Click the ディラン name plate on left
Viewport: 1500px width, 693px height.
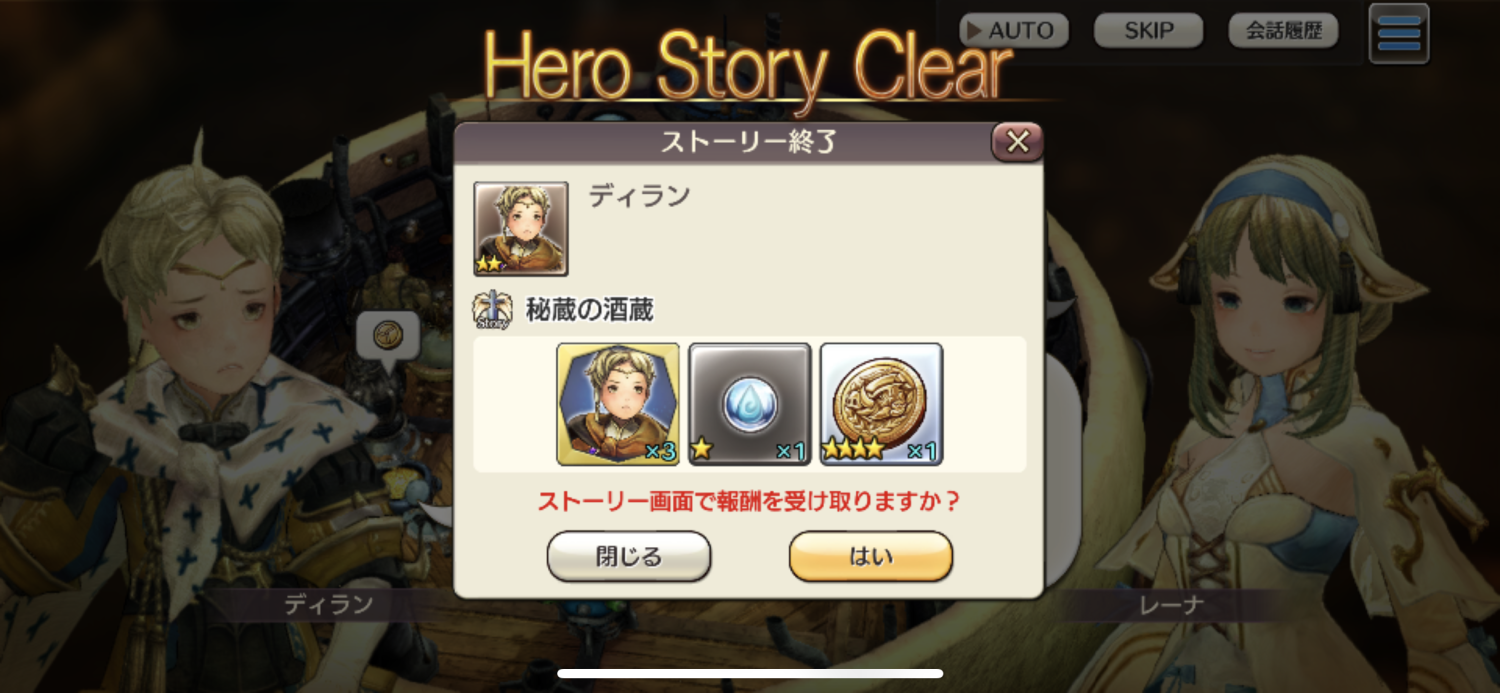coord(329,604)
